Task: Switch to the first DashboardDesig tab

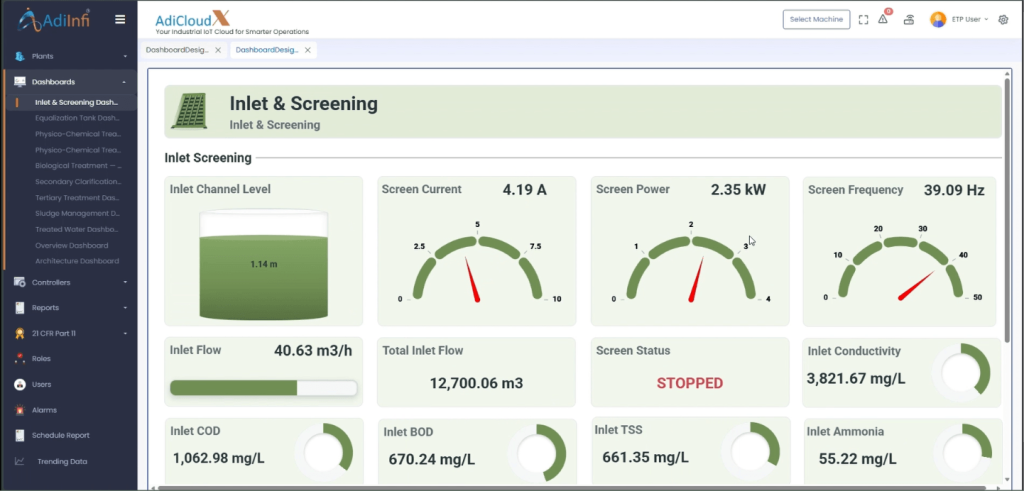Action: coord(177,50)
